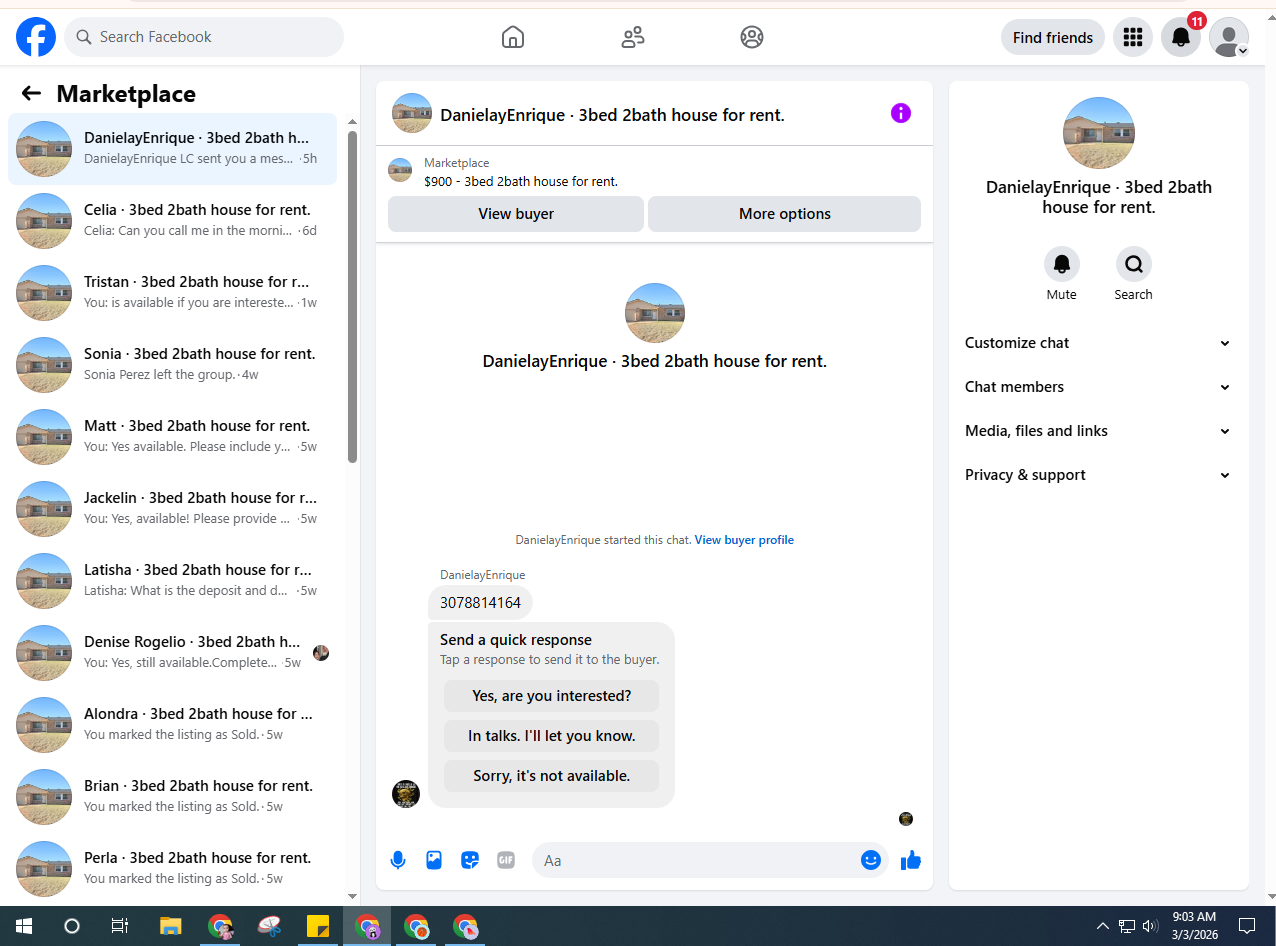
Task: Click the $900 Marketplace listing thumbnail
Action: click(400, 170)
